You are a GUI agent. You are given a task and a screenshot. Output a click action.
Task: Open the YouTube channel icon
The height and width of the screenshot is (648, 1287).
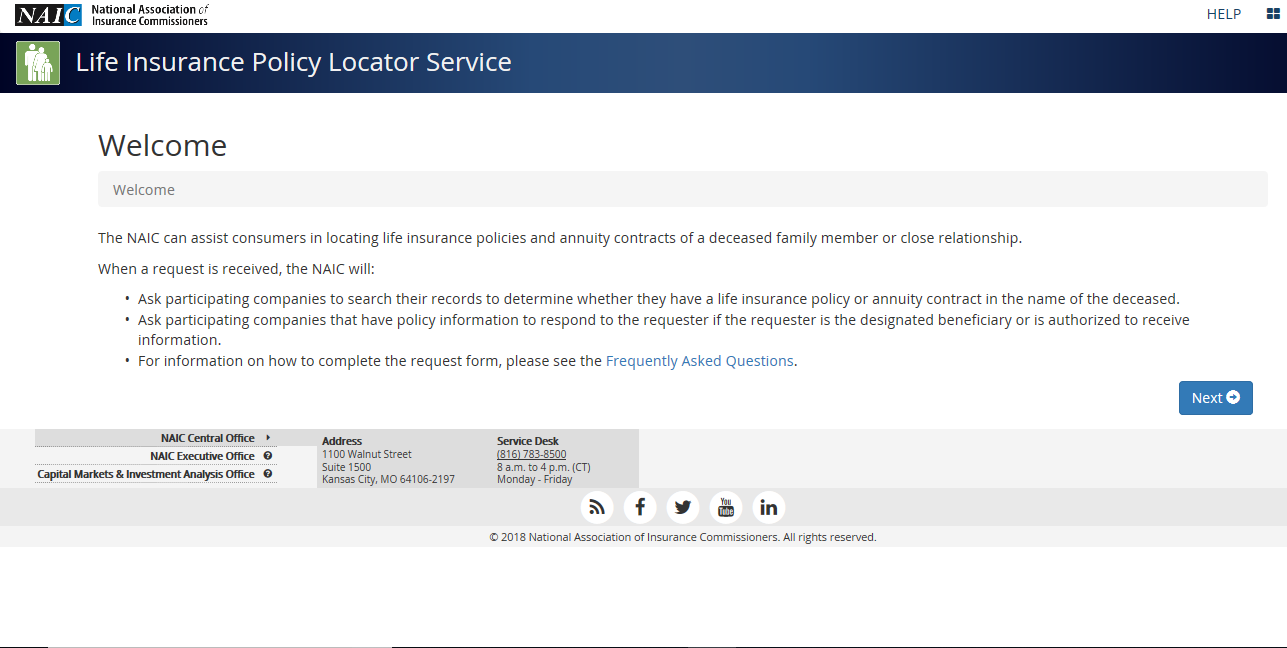726,507
